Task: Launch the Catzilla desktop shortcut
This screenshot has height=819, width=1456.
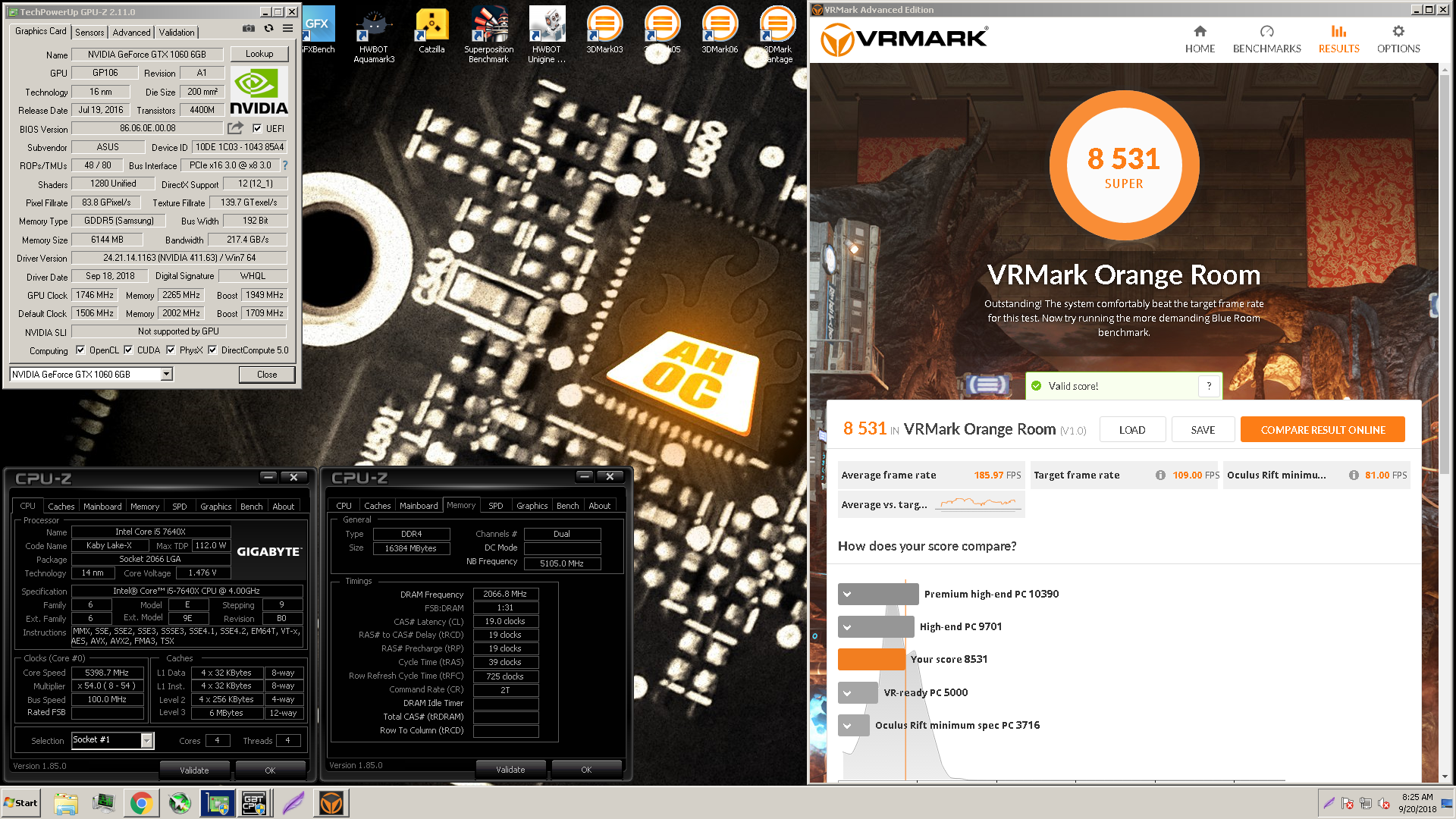Action: 431,30
